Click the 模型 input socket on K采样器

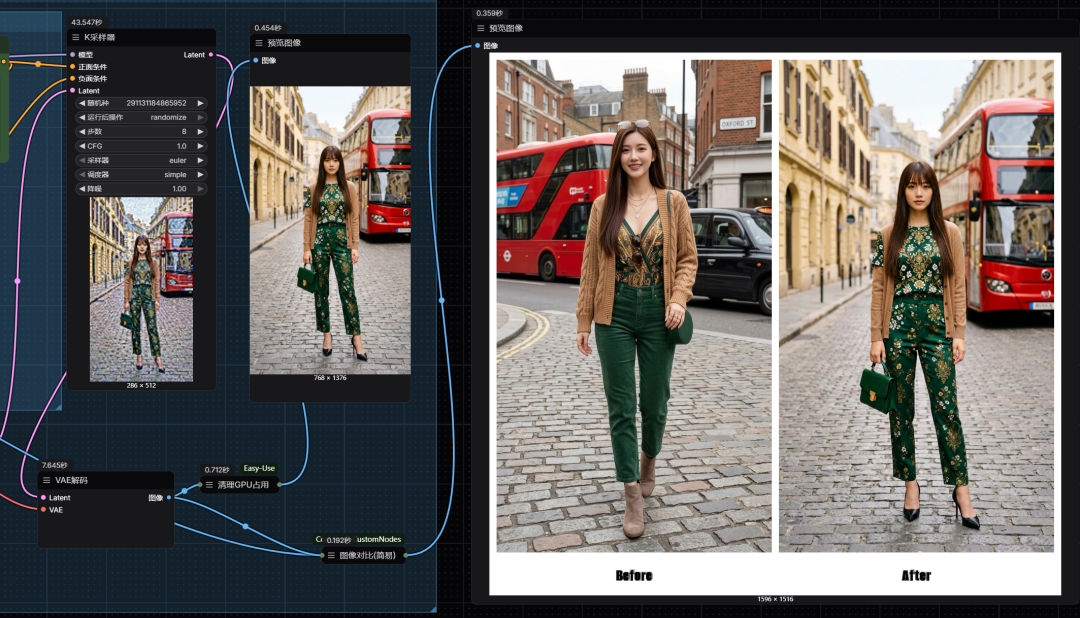[x=72, y=54]
